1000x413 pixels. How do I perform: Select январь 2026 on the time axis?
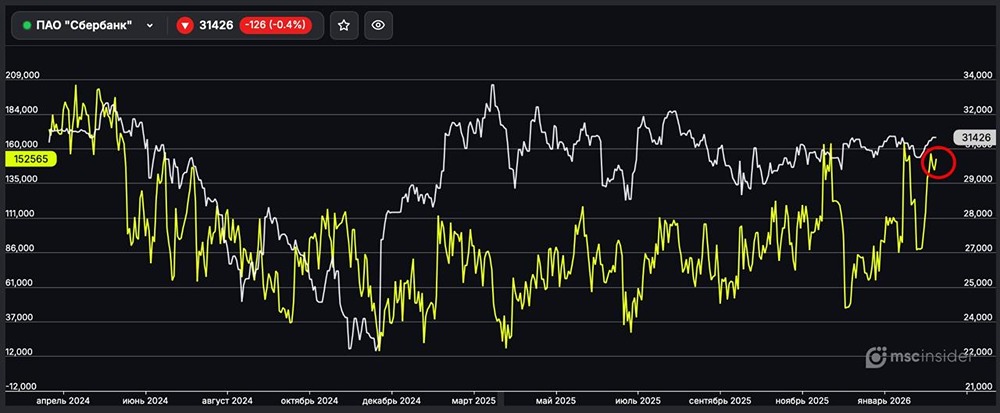pyautogui.click(x=884, y=401)
